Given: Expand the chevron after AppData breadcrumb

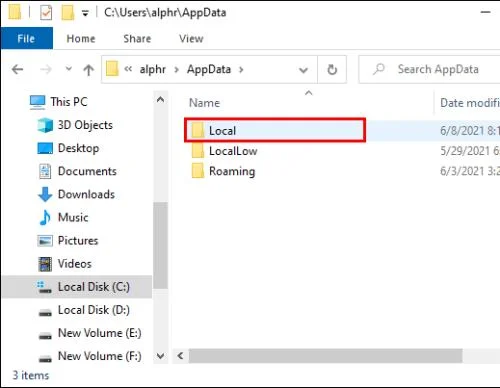Looking at the screenshot, I should [241, 70].
